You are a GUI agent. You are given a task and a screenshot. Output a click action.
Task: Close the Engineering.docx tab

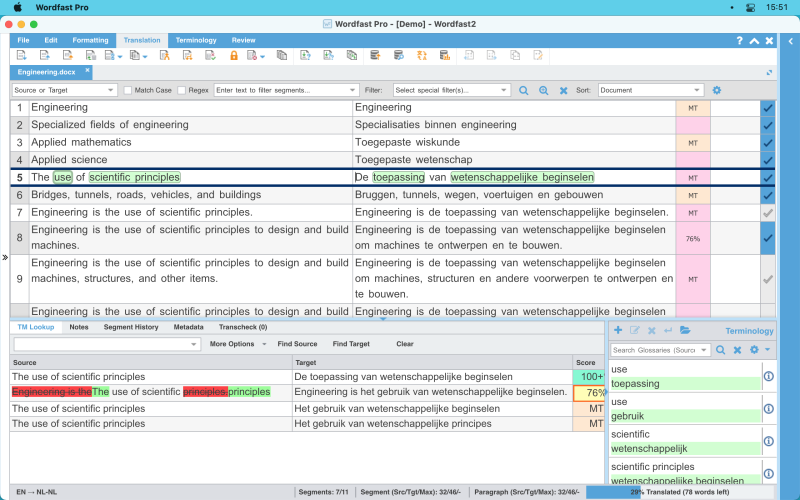(87, 70)
